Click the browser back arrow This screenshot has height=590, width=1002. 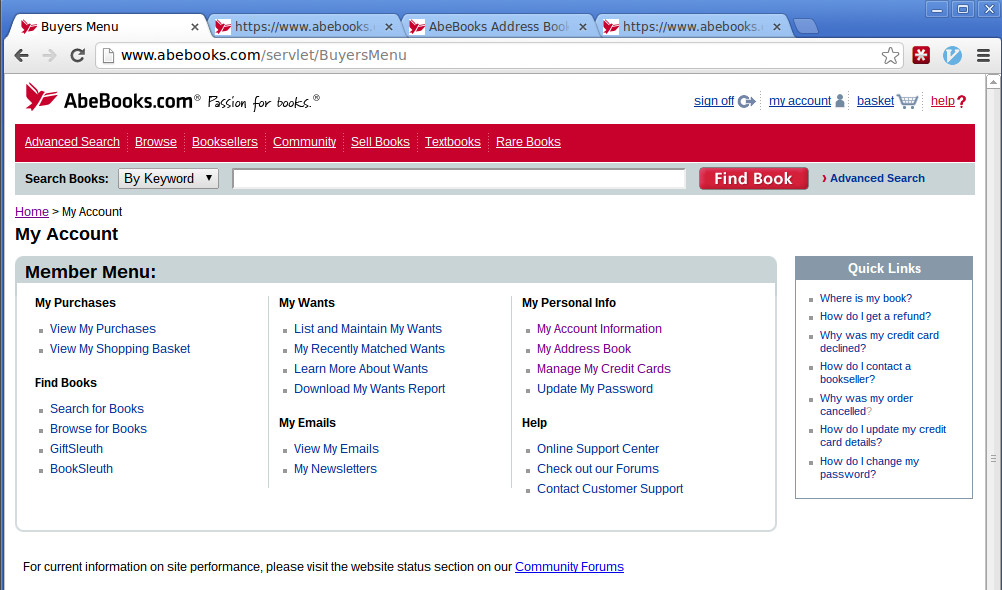tap(21, 56)
